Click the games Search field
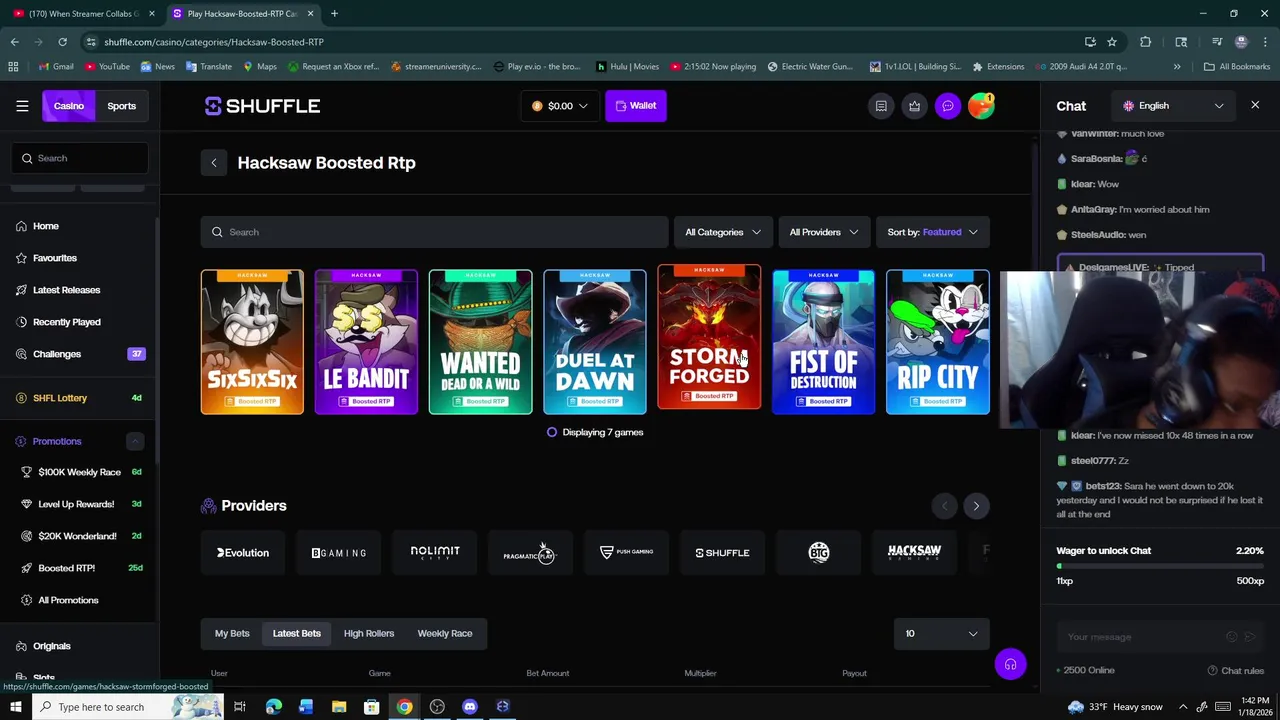 tap(434, 232)
